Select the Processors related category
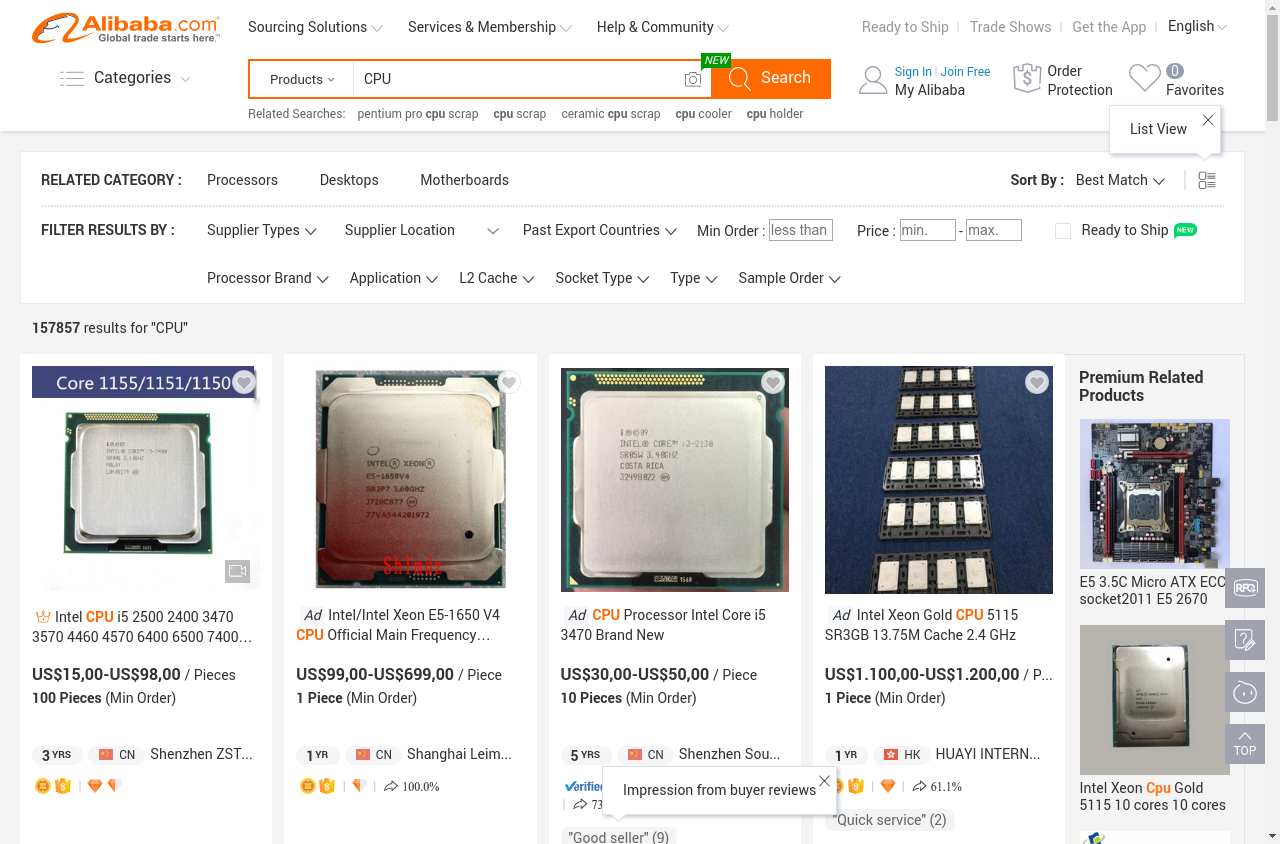Screen dimensions: 1280x844 [x=242, y=180]
